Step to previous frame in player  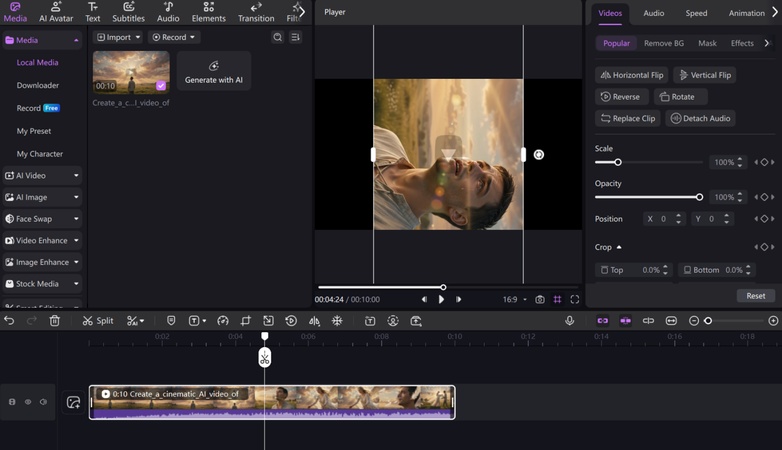point(424,299)
